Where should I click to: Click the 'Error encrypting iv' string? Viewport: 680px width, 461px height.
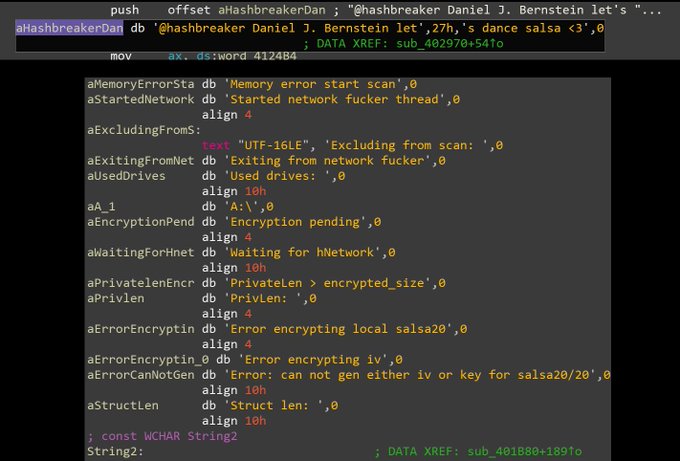[313, 360]
